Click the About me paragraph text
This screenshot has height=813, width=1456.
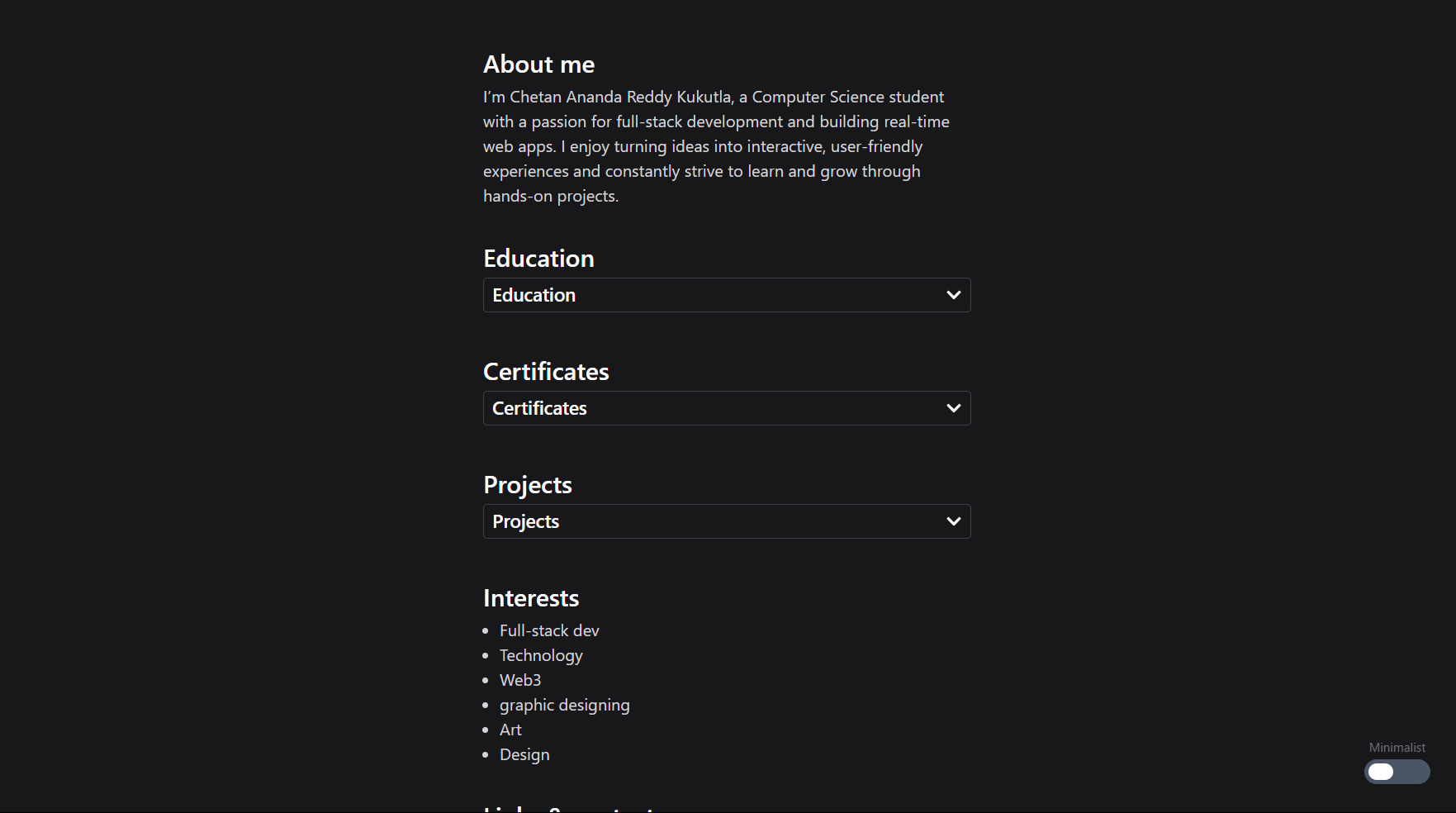coord(715,146)
